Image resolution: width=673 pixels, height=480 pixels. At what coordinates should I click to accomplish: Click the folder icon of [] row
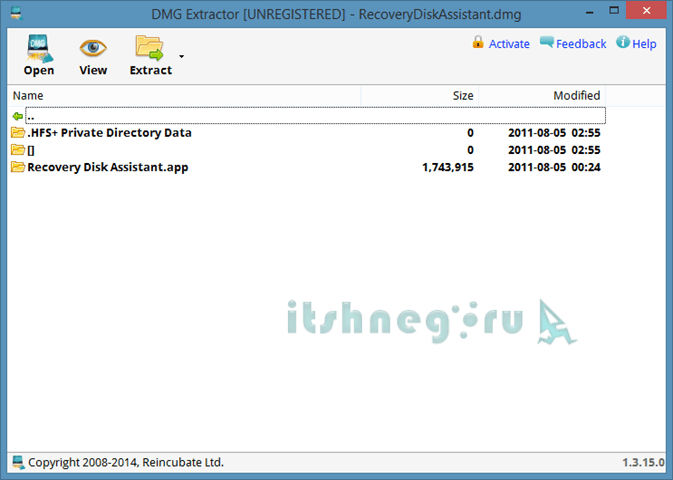[x=18, y=149]
